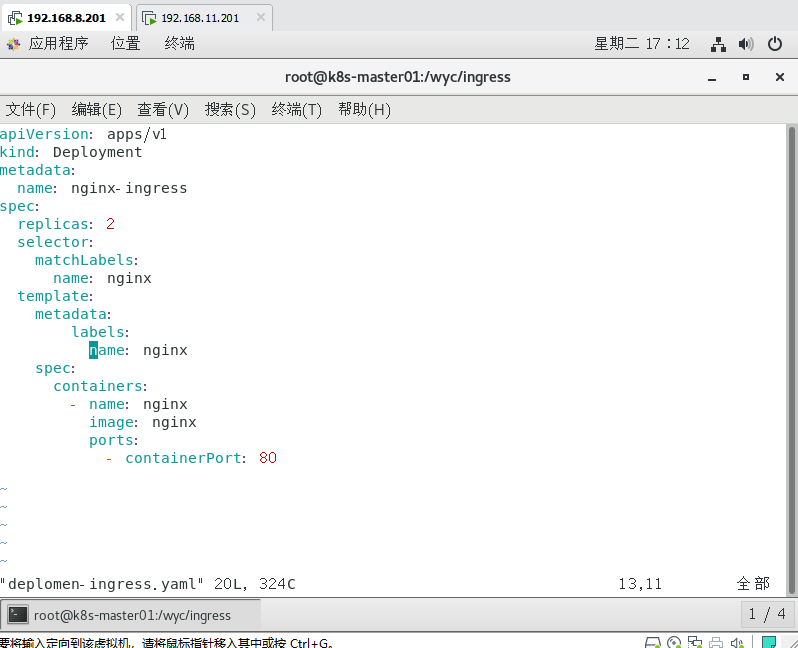Click the hard disk device status icon

pyautogui.click(x=652, y=642)
